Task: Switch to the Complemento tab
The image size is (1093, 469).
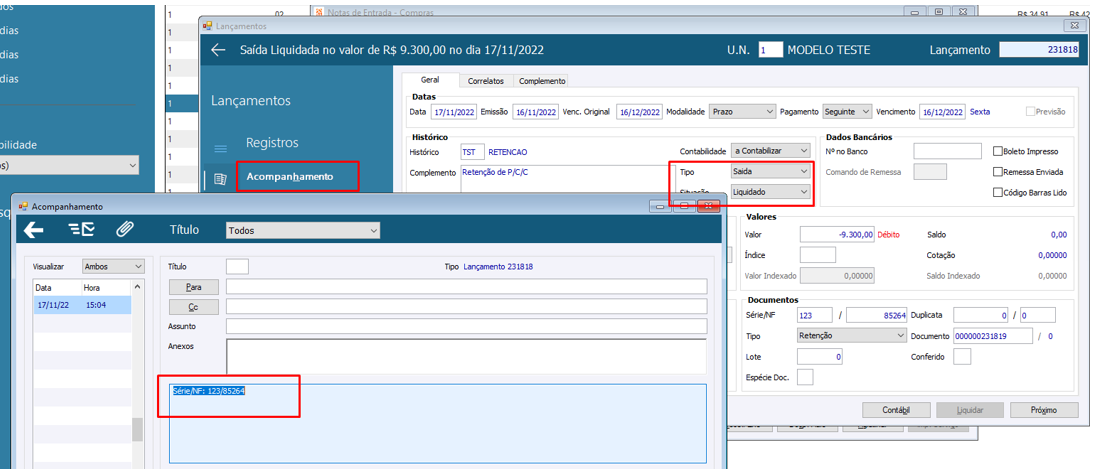Action: tap(542, 81)
